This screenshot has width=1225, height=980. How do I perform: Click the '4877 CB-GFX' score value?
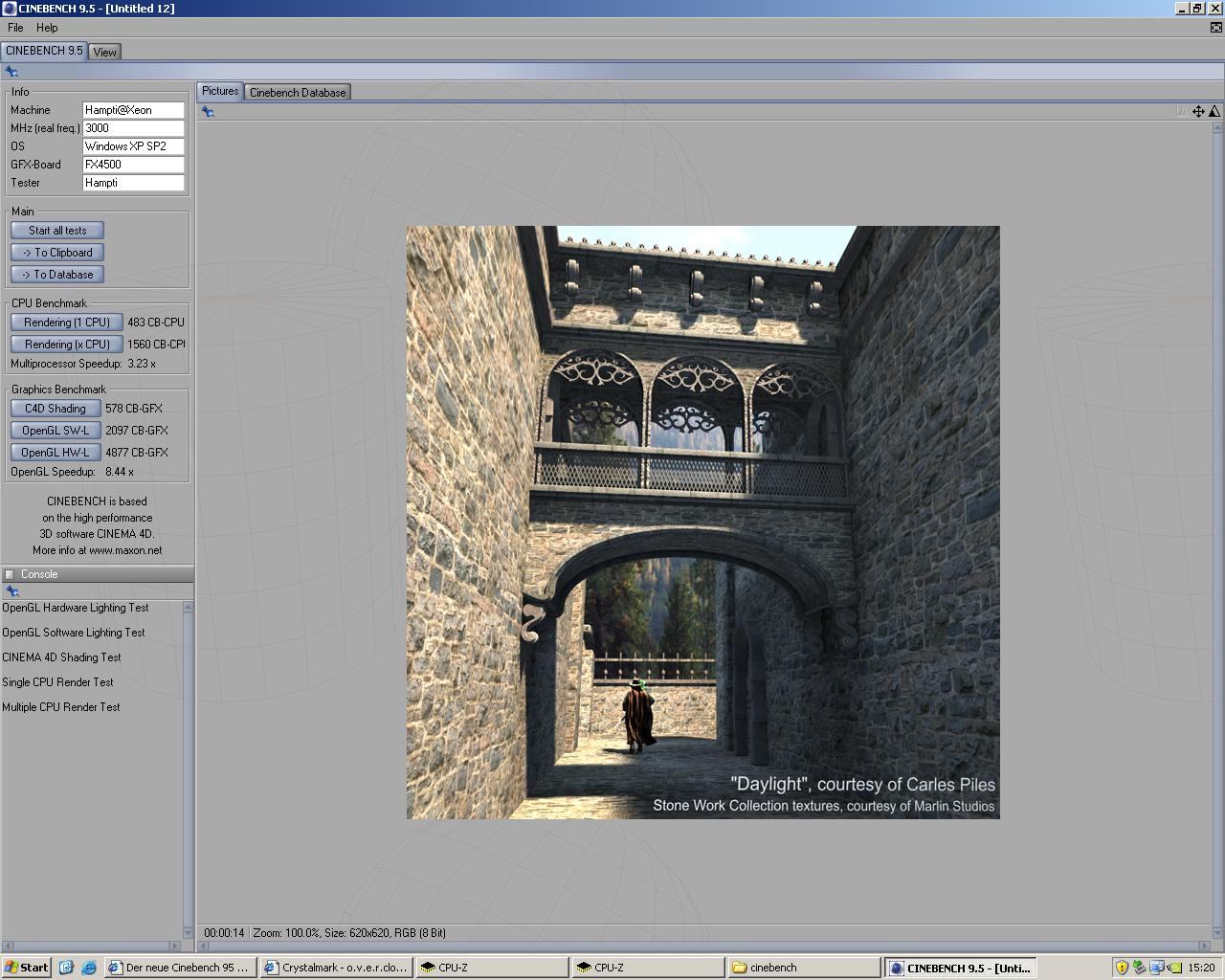point(137,453)
